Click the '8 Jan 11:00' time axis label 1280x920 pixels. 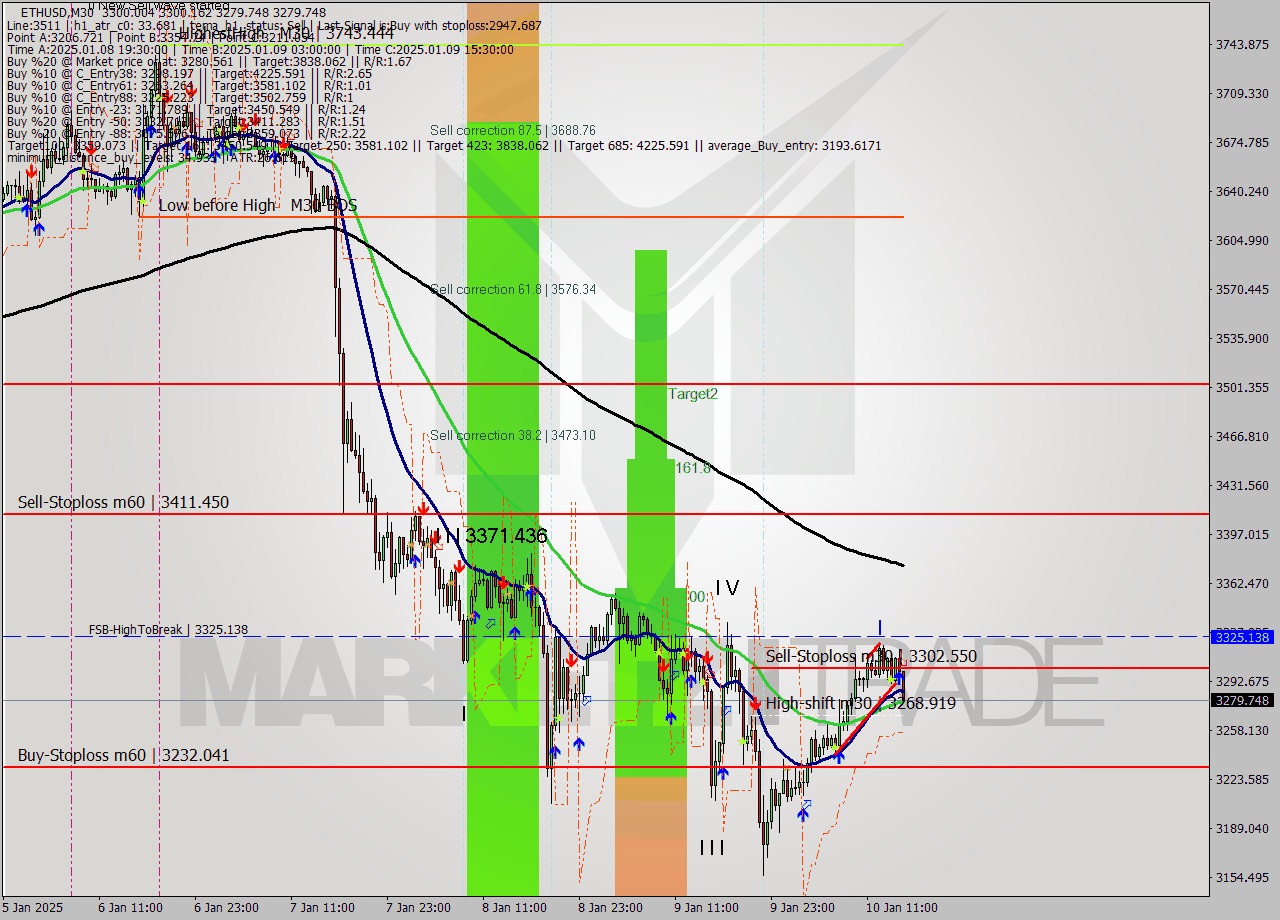click(x=514, y=908)
